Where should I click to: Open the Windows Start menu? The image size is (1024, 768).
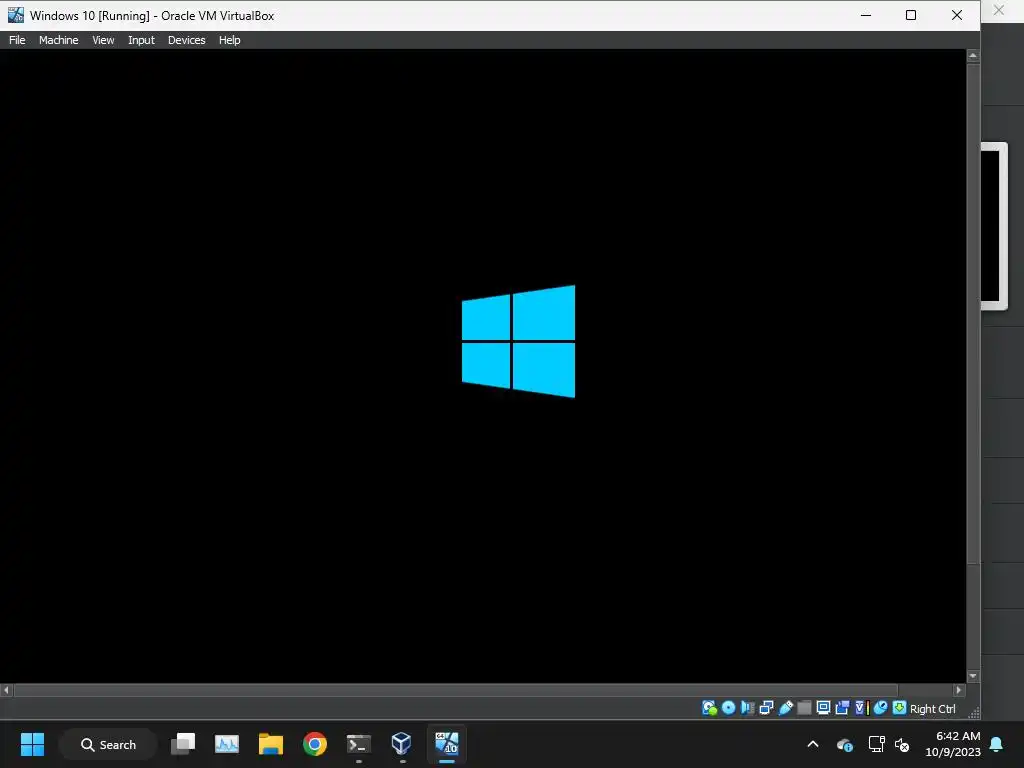[33, 744]
